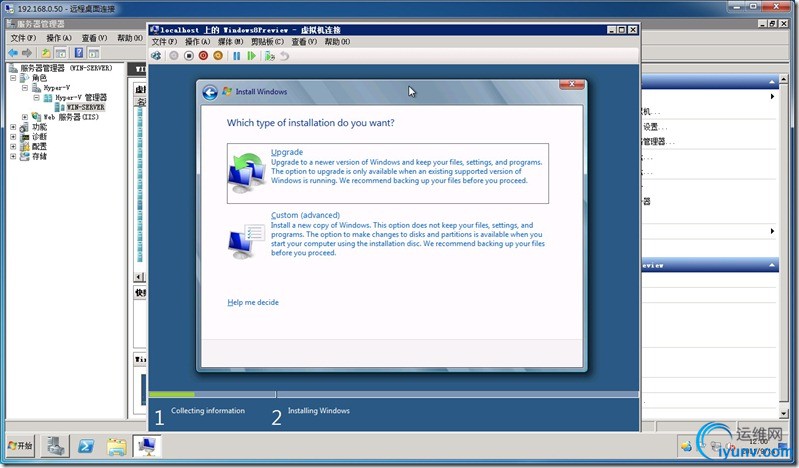Click the Back arrow in Server Manager toolbar
Screen dimensions: 799x468
coord(13,53)
